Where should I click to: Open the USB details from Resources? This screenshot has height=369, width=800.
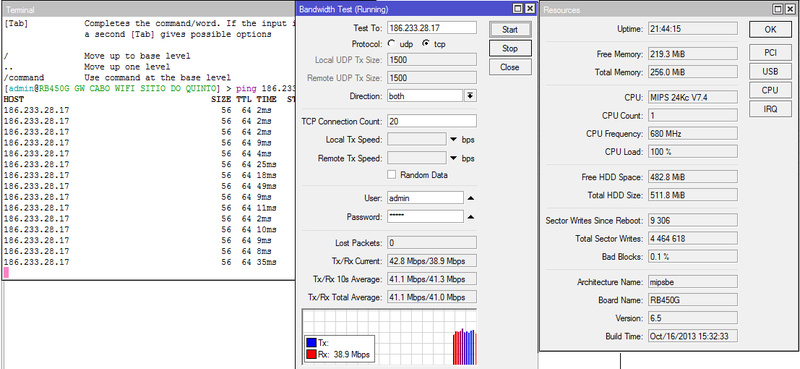pos(770,71)
